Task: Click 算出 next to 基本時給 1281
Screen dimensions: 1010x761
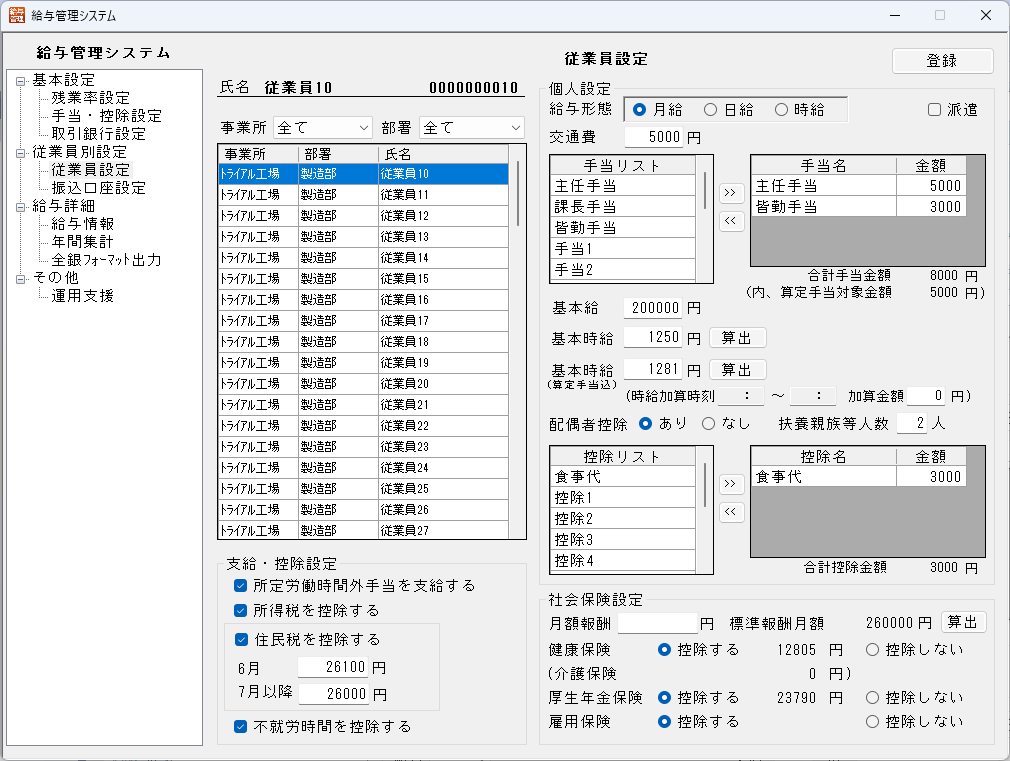Action: point(737,370)
